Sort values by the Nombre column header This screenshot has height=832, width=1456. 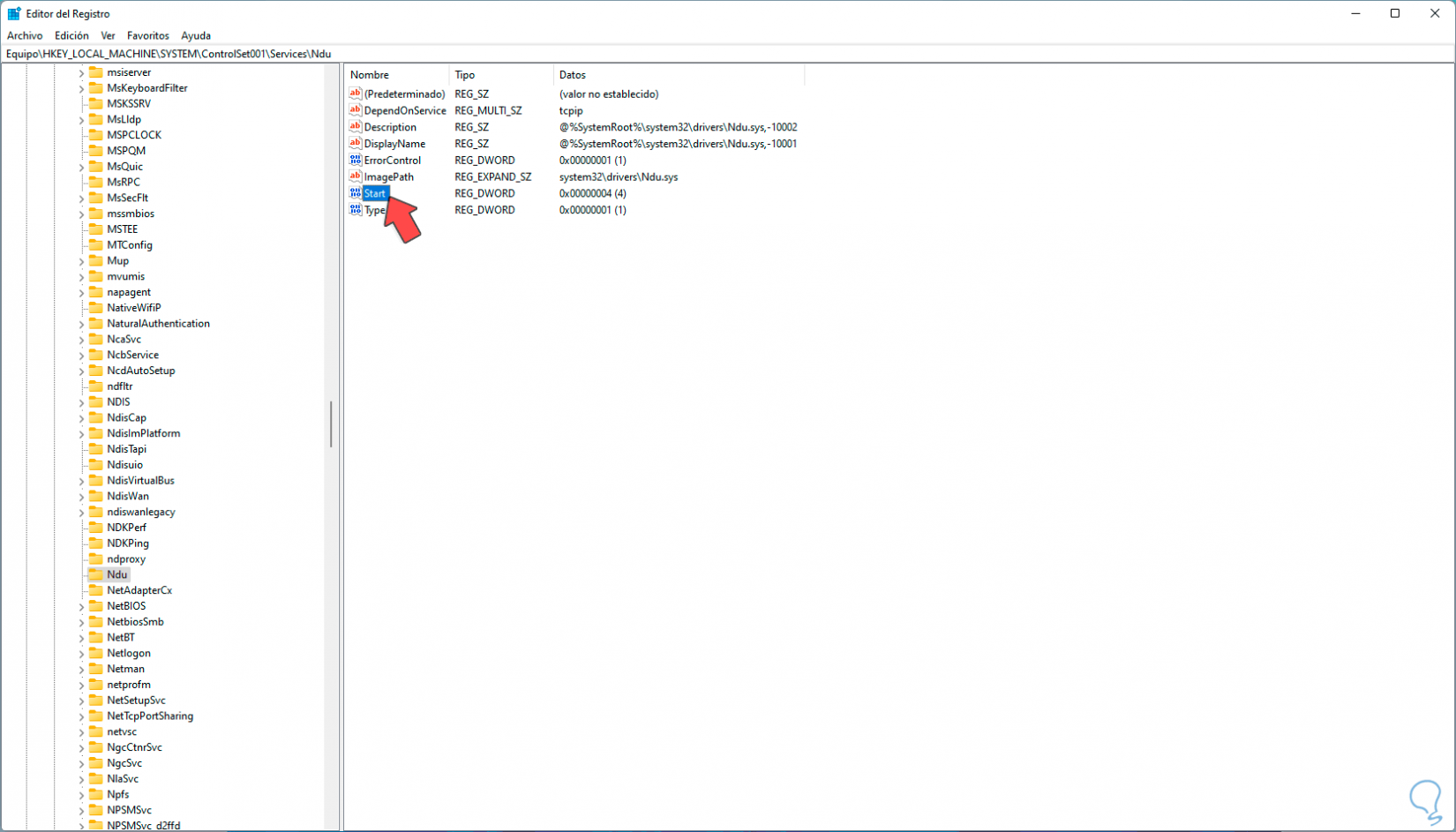(397, 75)
